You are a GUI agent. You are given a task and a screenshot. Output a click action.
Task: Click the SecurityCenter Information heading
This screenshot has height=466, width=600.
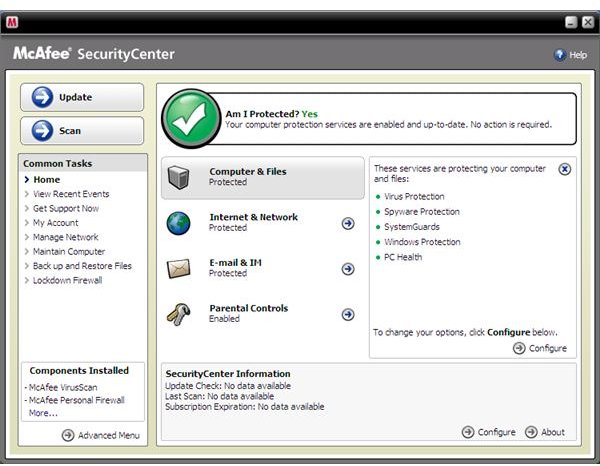[228, 373]
